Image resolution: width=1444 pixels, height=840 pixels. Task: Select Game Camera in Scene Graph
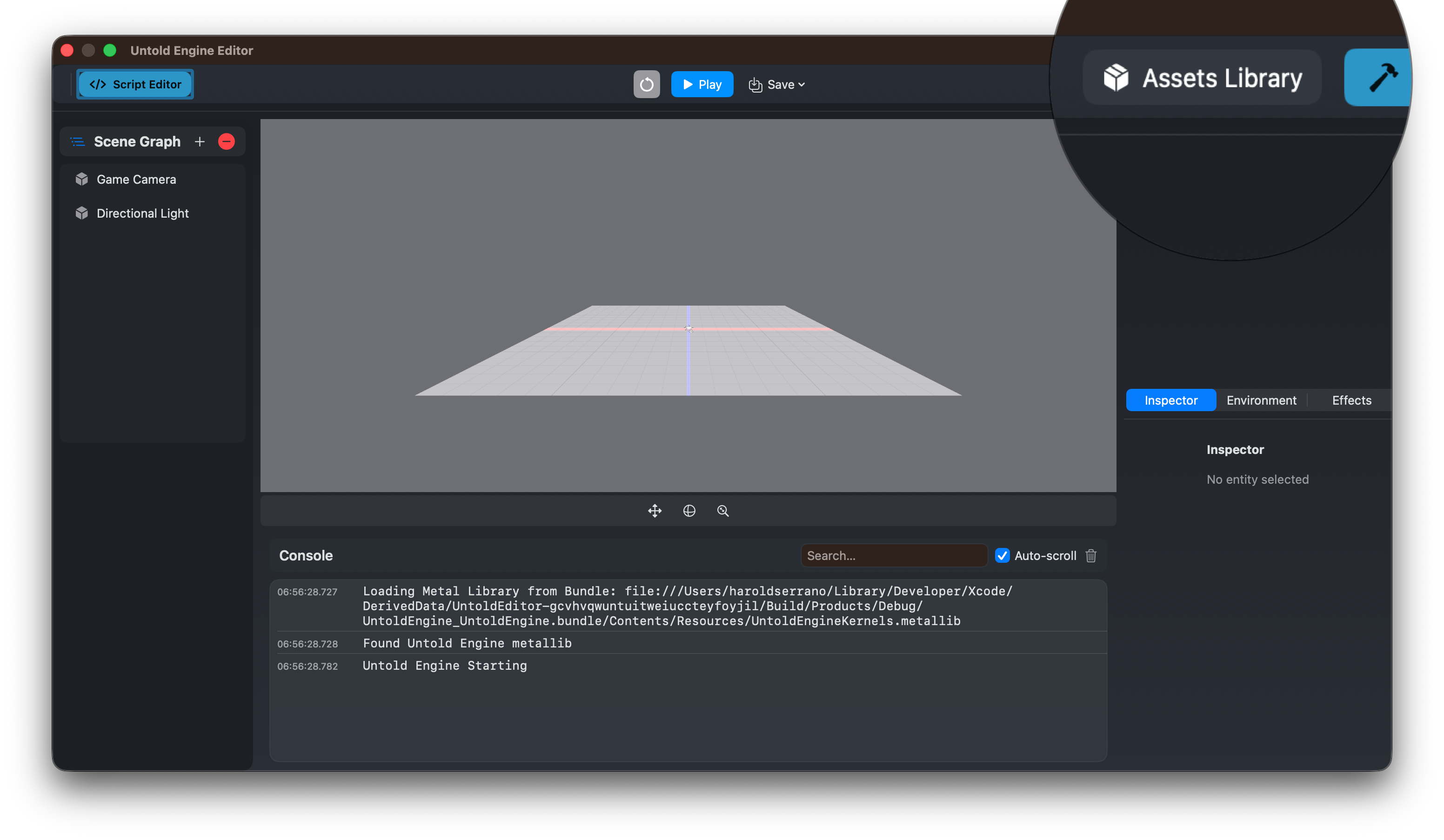point(136,179)
